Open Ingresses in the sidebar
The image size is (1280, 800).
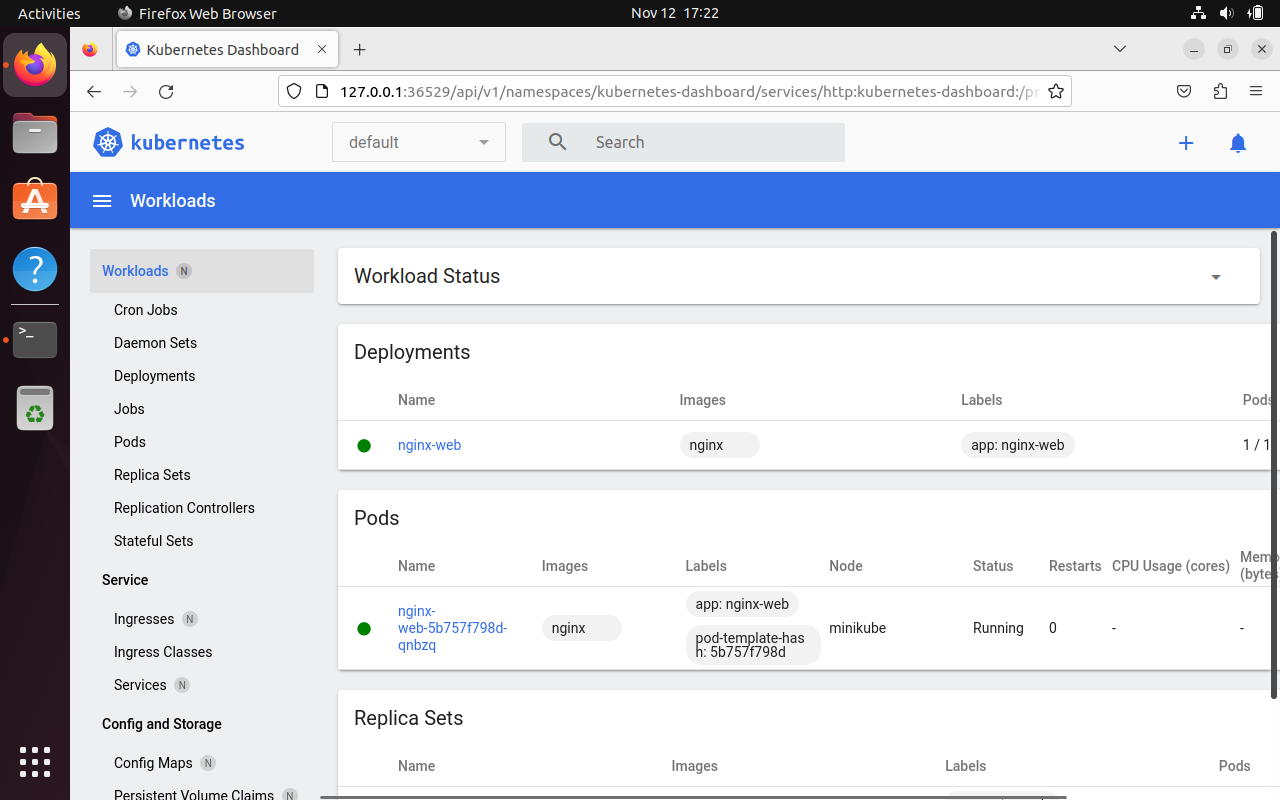tap(144, 619)
